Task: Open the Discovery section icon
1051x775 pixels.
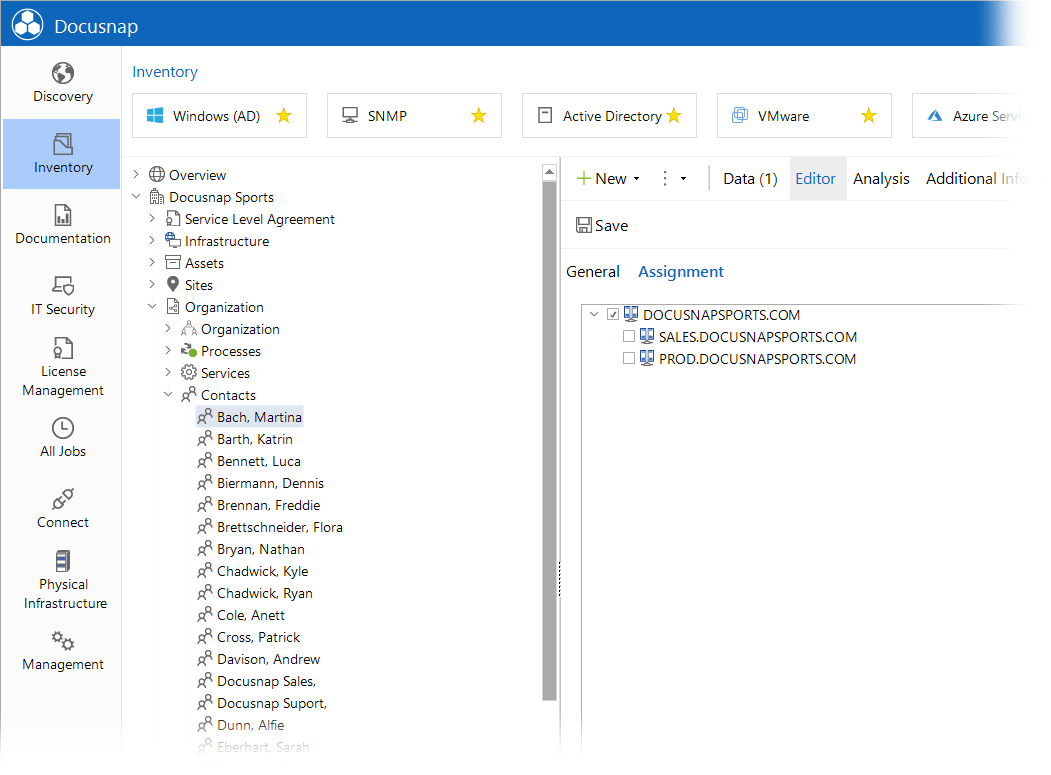Action: pyautogui.click(x=63, y=73)
